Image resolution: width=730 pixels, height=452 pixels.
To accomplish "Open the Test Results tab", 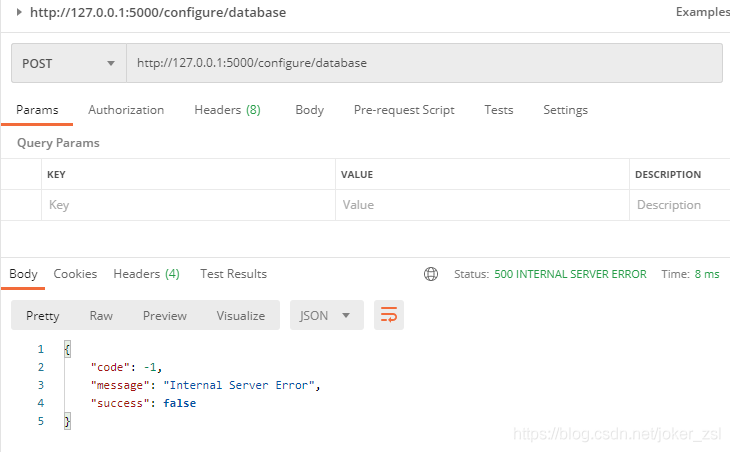I will tap(233, 274).
